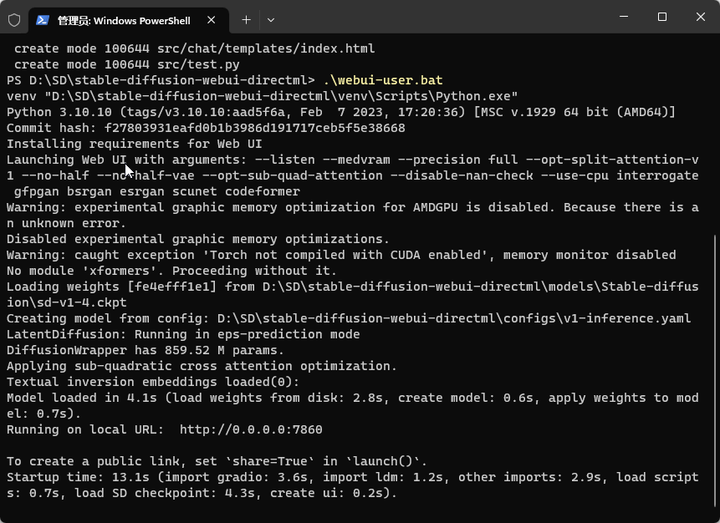This screenshot has width=720, height=523.
Task: Click 'Installing requirements for Web UI' line
Action: [134, 144]
